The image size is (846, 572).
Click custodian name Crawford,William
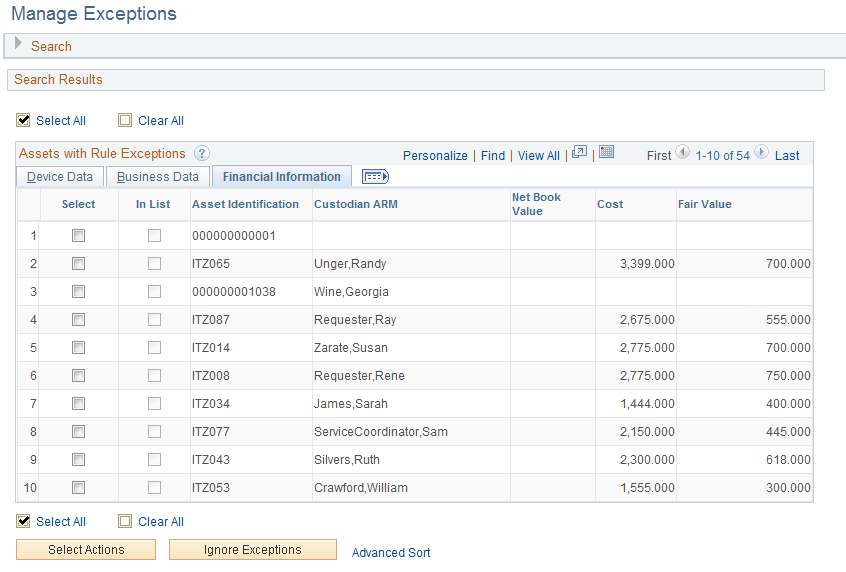point(361,488)
